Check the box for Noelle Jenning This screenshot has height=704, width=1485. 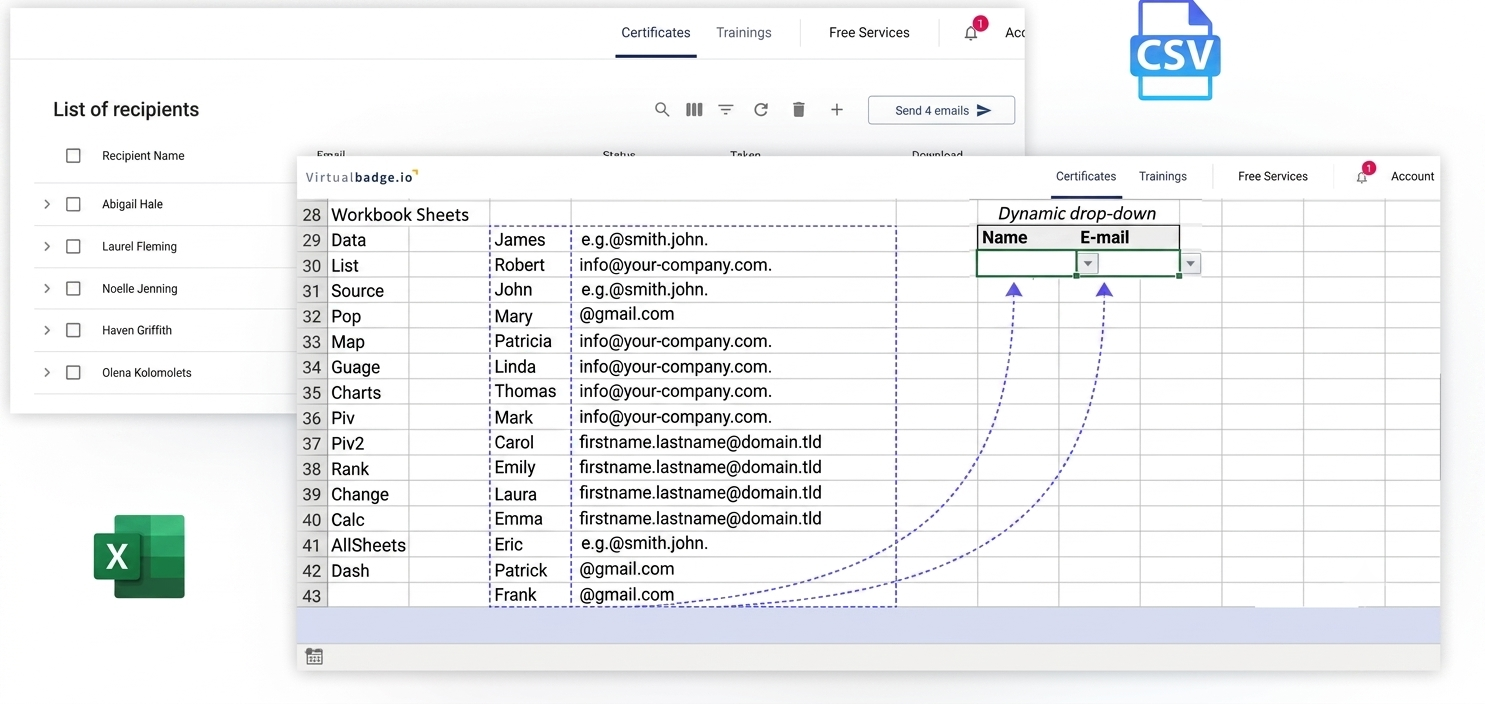coord(73,288)
